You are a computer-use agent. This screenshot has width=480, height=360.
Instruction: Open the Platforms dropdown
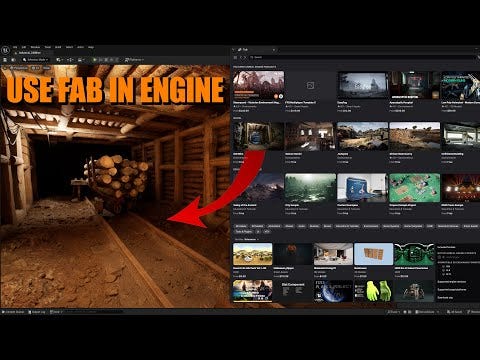pos(134,60)
